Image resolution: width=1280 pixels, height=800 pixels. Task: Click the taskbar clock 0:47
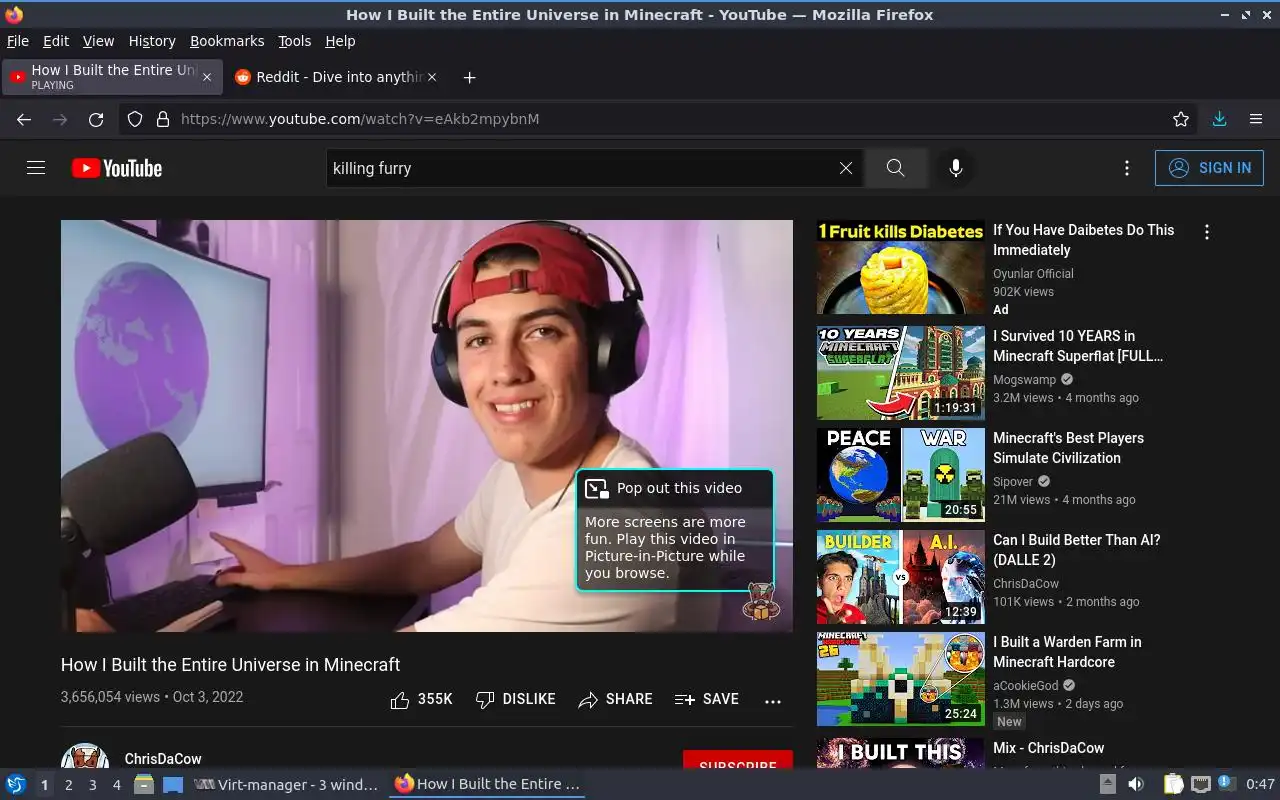point(1260,785)
